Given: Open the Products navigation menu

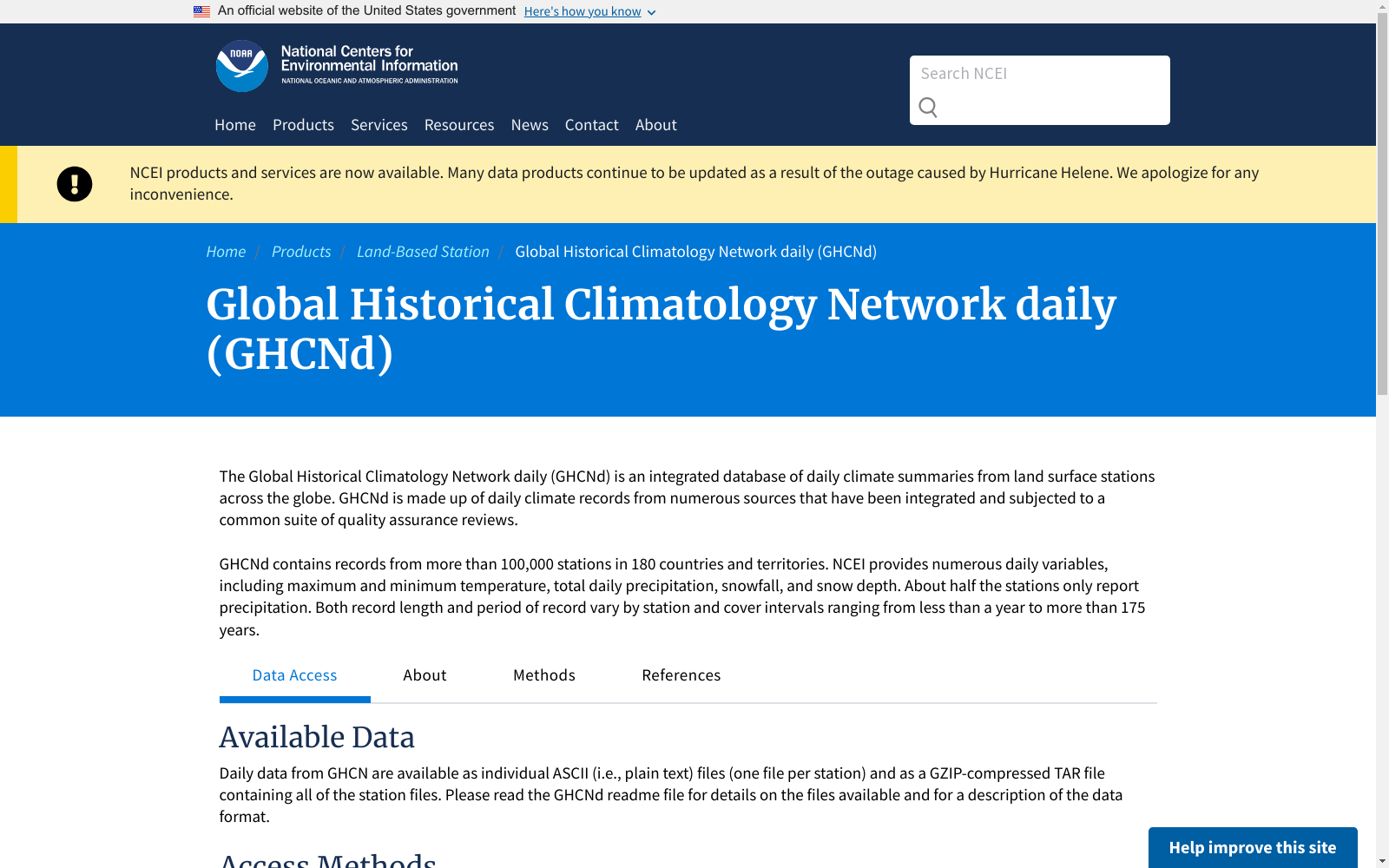Looking at the screenshot, I should [303, 124].
